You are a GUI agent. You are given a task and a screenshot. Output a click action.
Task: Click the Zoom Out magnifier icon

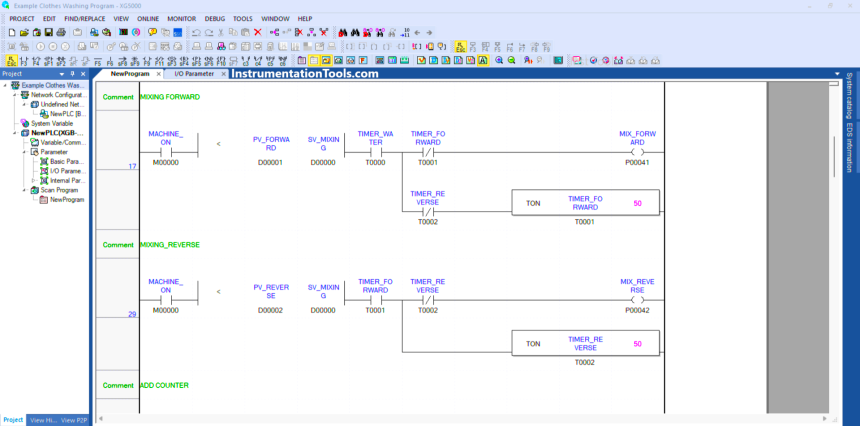tap(511, 60)
